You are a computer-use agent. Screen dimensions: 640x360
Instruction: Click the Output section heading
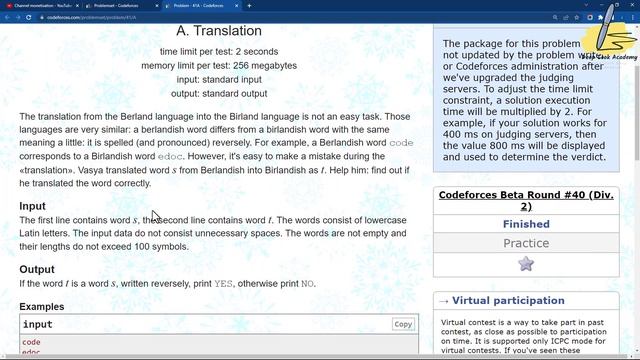pos(37,269)
